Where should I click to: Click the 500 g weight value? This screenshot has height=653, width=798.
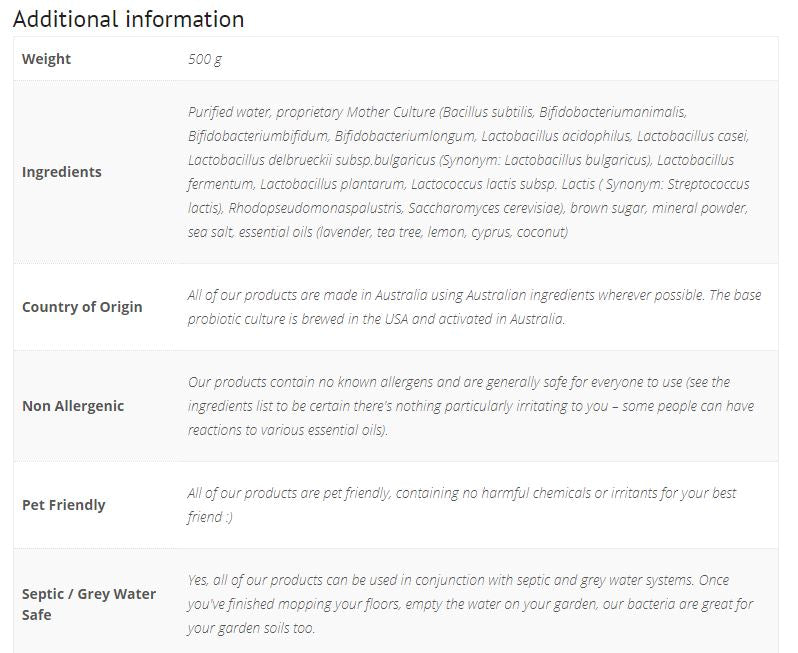click(x=205, y=59)
